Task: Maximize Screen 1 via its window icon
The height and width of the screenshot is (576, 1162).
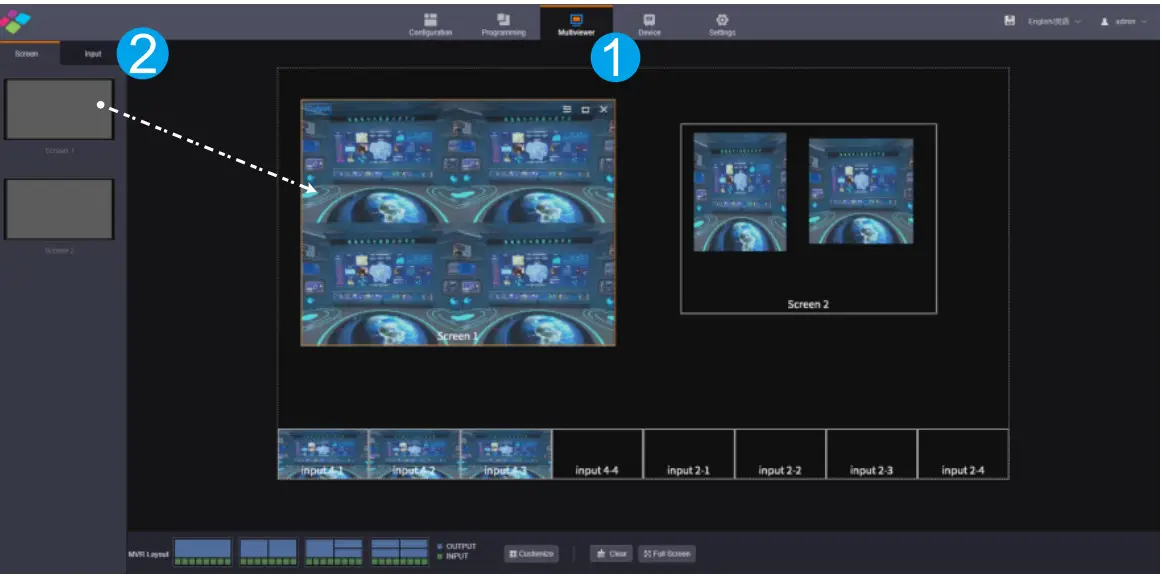Action: tap(585, 109)
